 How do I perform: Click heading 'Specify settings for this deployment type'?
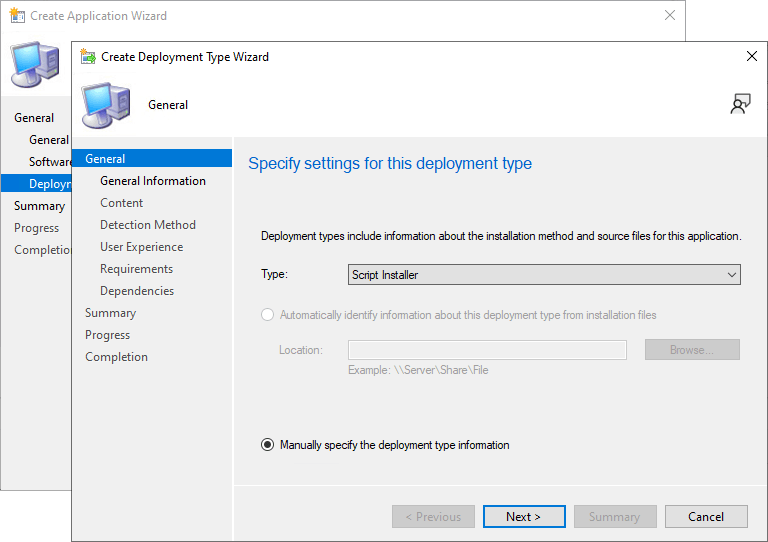(x=390, y=163)
